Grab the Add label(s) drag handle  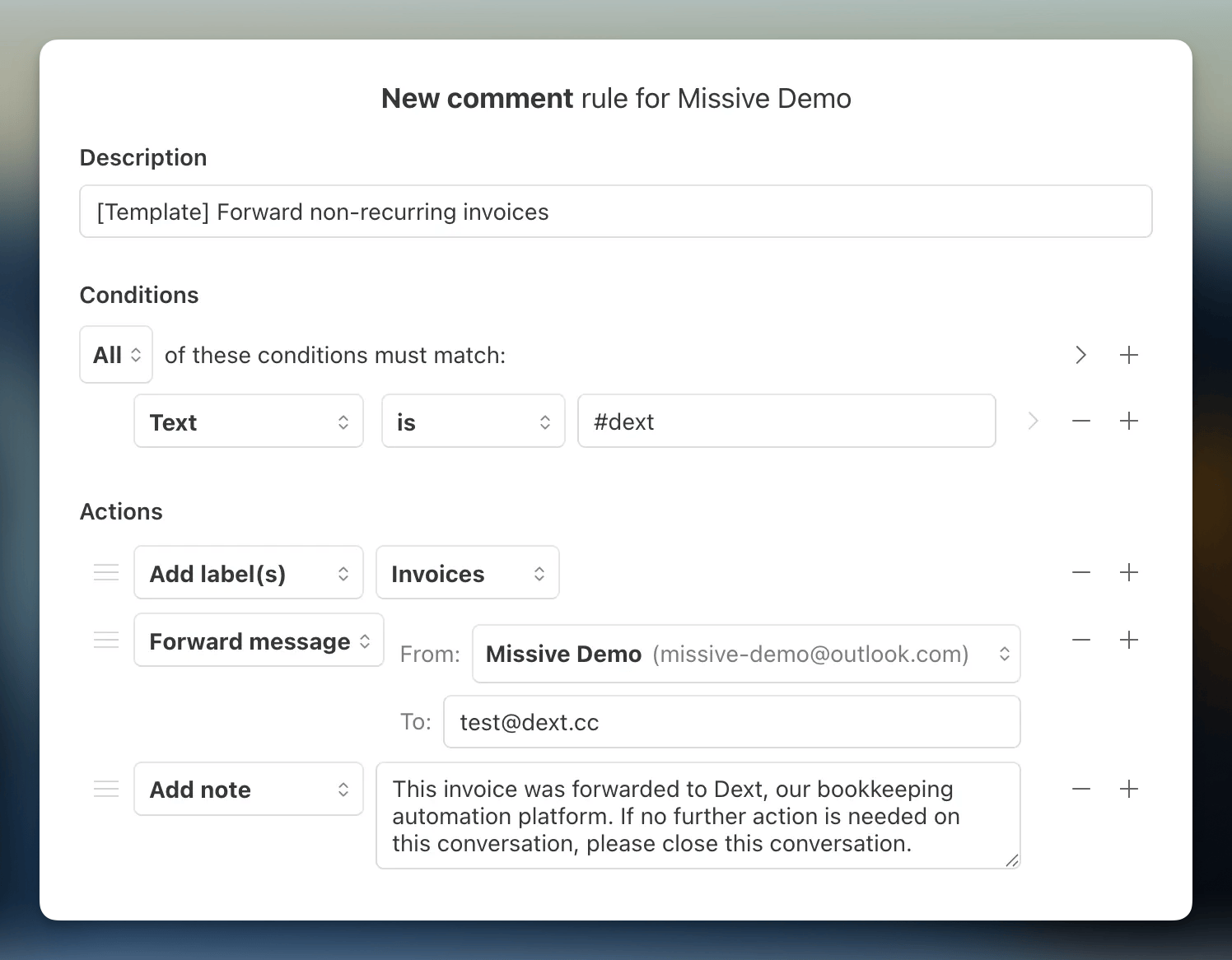pyautogui.click(x=106, y=573)
